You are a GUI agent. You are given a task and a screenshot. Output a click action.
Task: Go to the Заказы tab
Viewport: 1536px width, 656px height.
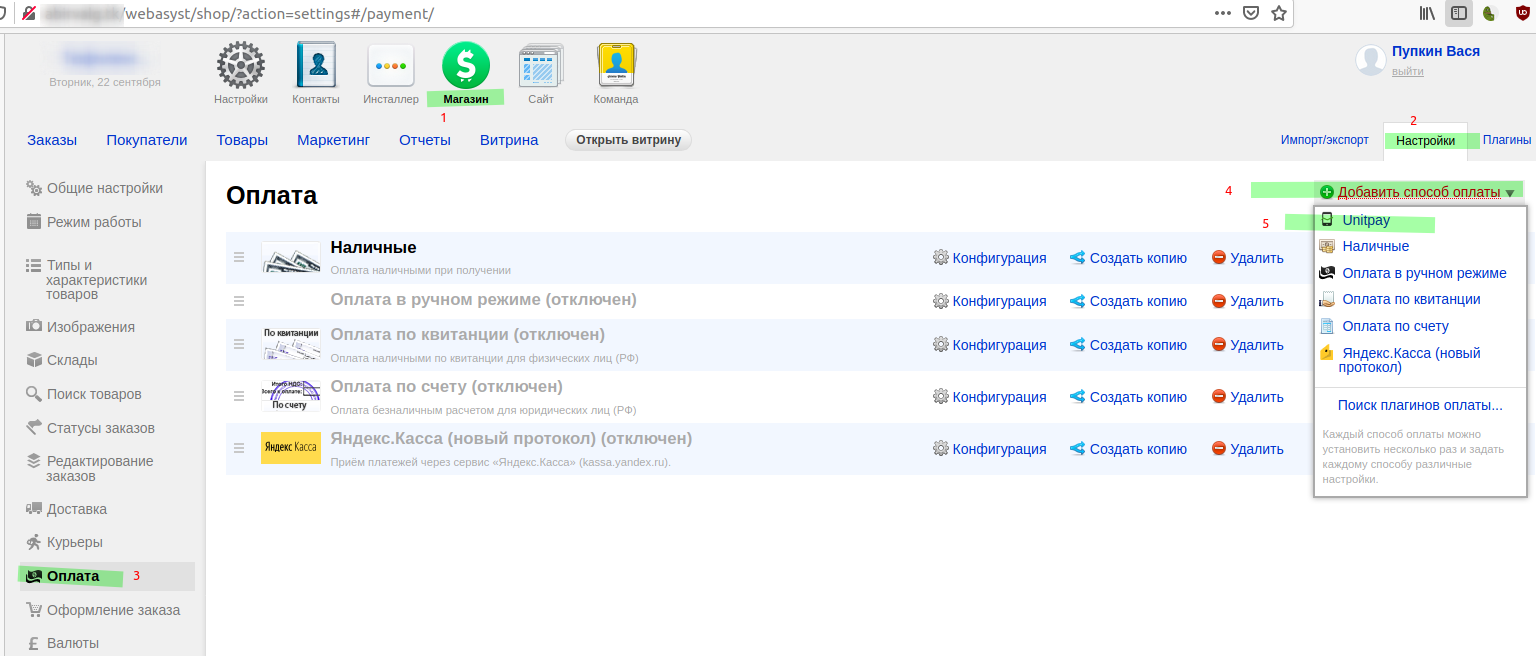(52, 140)
